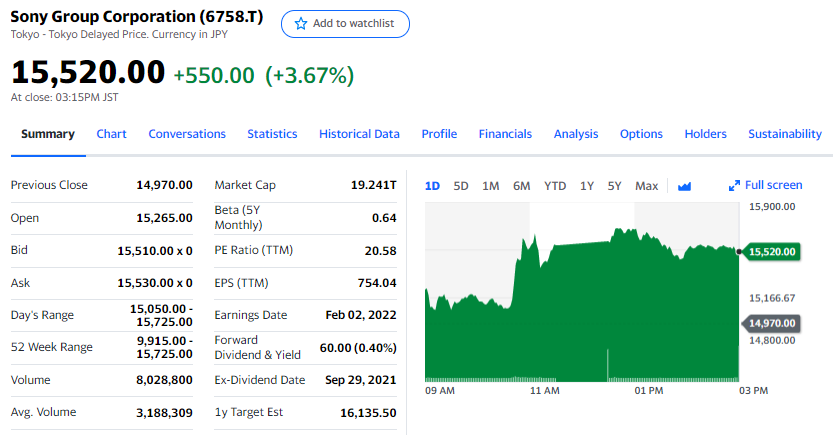This screenshot has width=833, height=435.
Task: Go to the Conversations tab
Action: tap(187, 134)
